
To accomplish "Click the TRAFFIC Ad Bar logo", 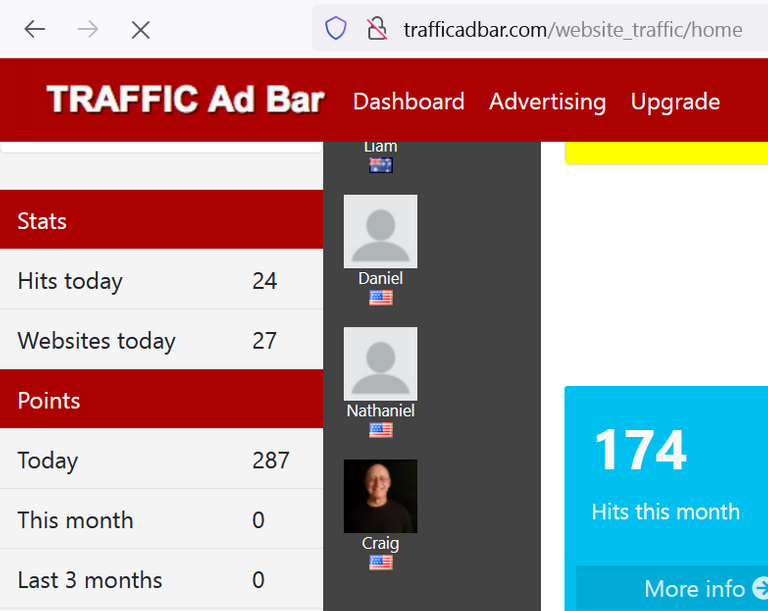I will [185, 100].
